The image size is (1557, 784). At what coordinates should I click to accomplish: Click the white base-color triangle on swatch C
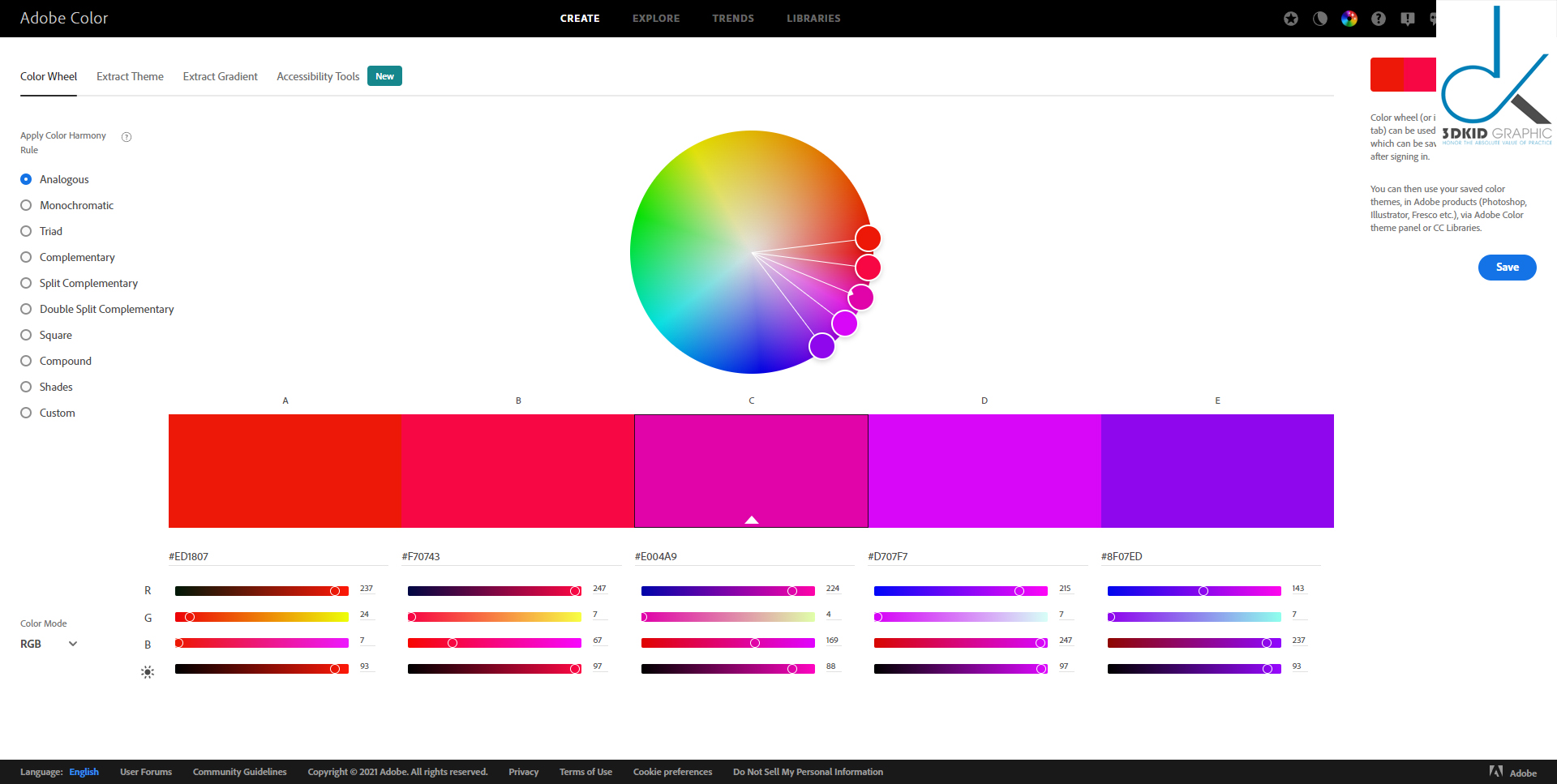[752, 520]
